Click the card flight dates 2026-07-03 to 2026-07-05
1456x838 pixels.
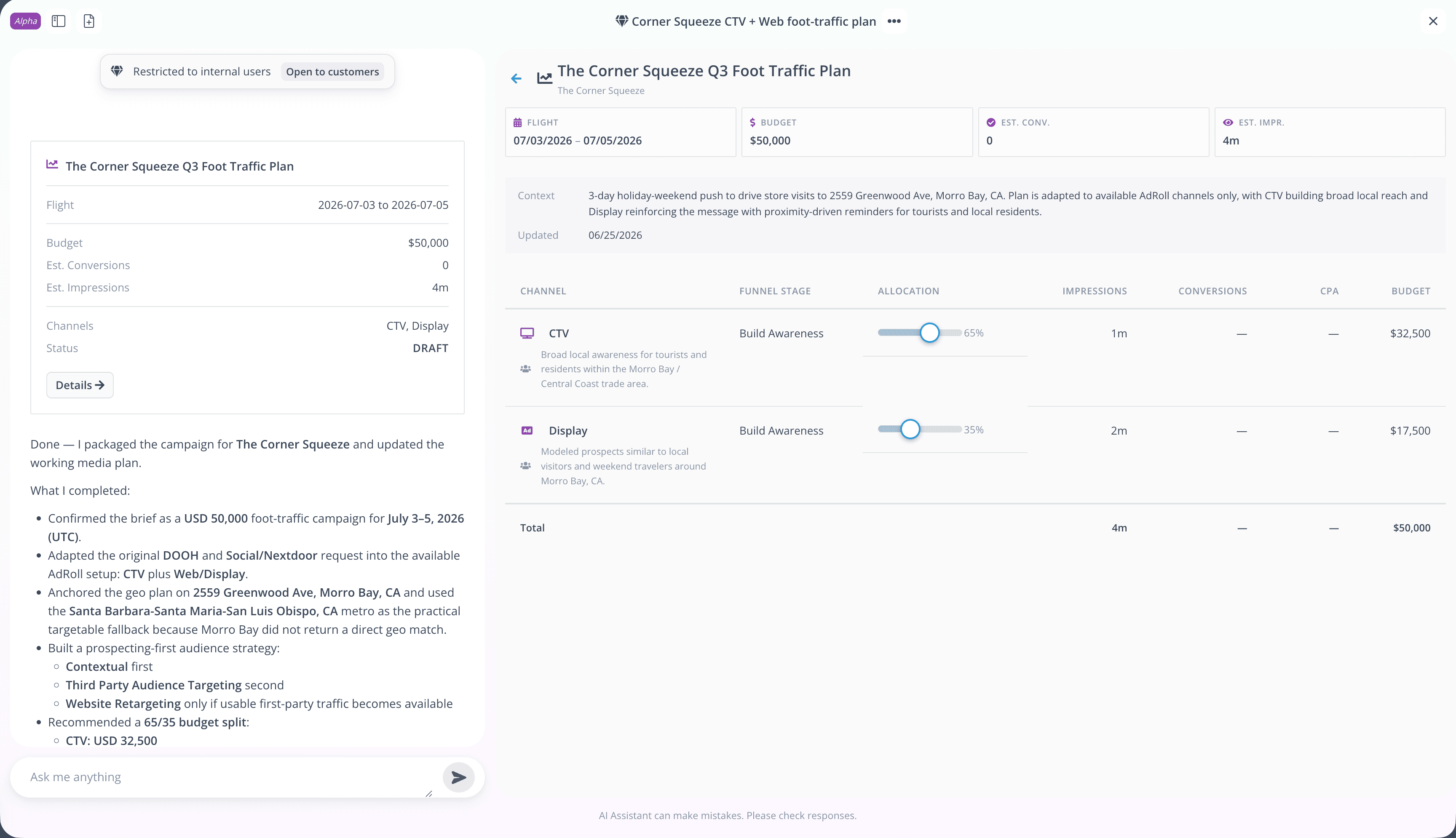click(383, 205)
